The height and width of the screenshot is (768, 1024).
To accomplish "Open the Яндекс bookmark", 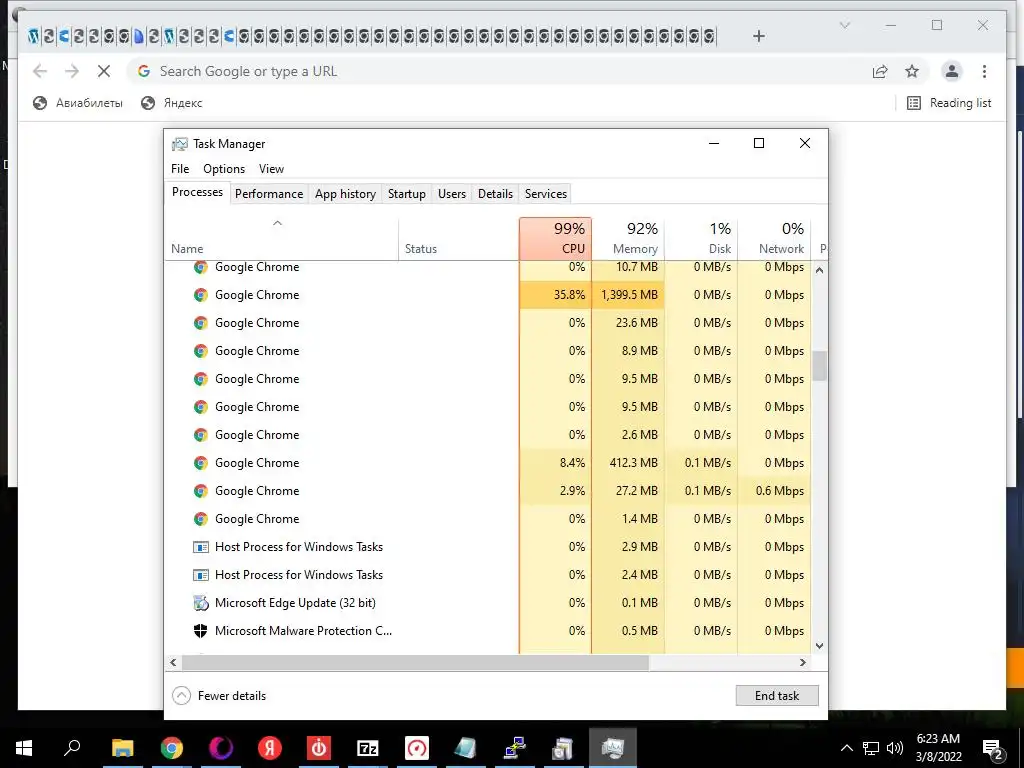I will tap(172, 103).
